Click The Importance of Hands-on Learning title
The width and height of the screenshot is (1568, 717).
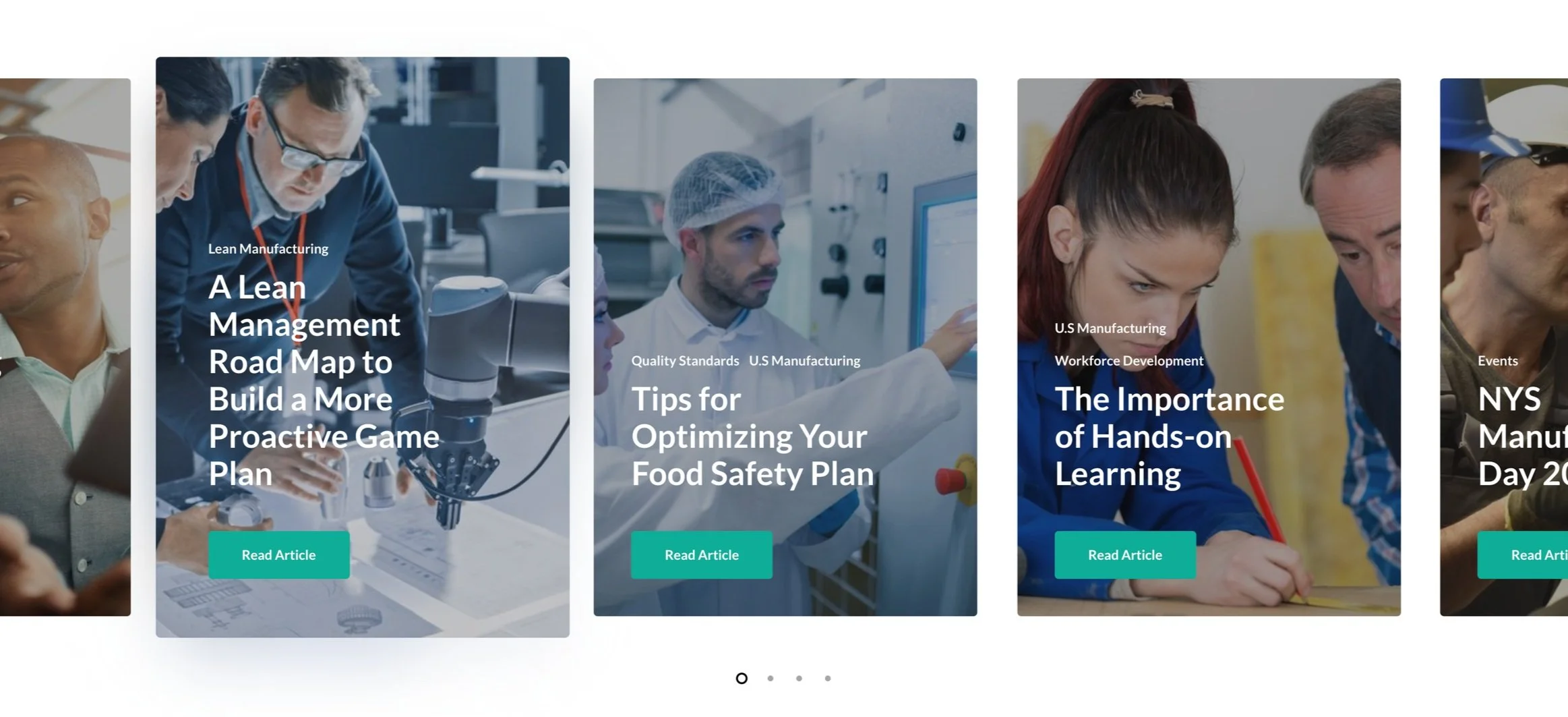tap(1170, 436)
